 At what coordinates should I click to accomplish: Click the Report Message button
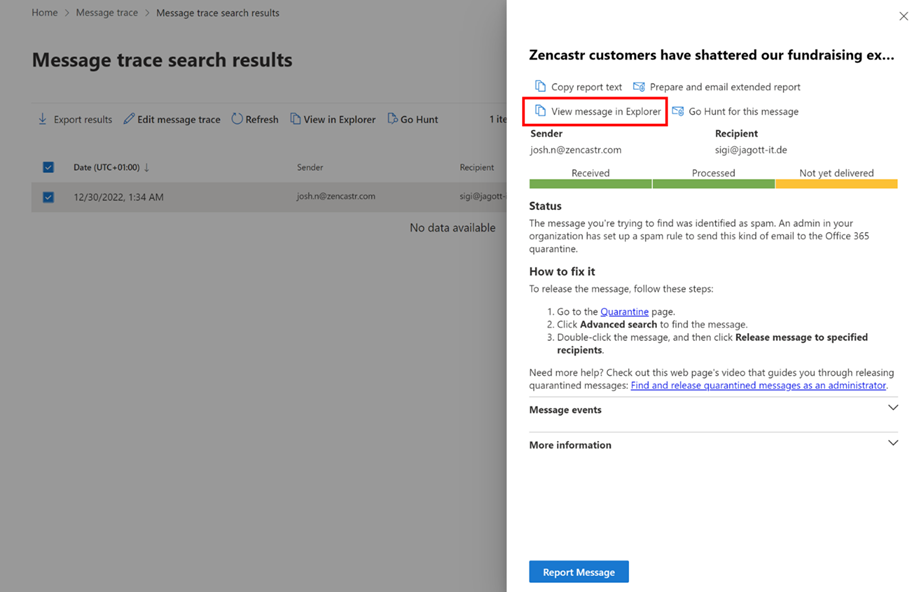(x=578, y=571)
